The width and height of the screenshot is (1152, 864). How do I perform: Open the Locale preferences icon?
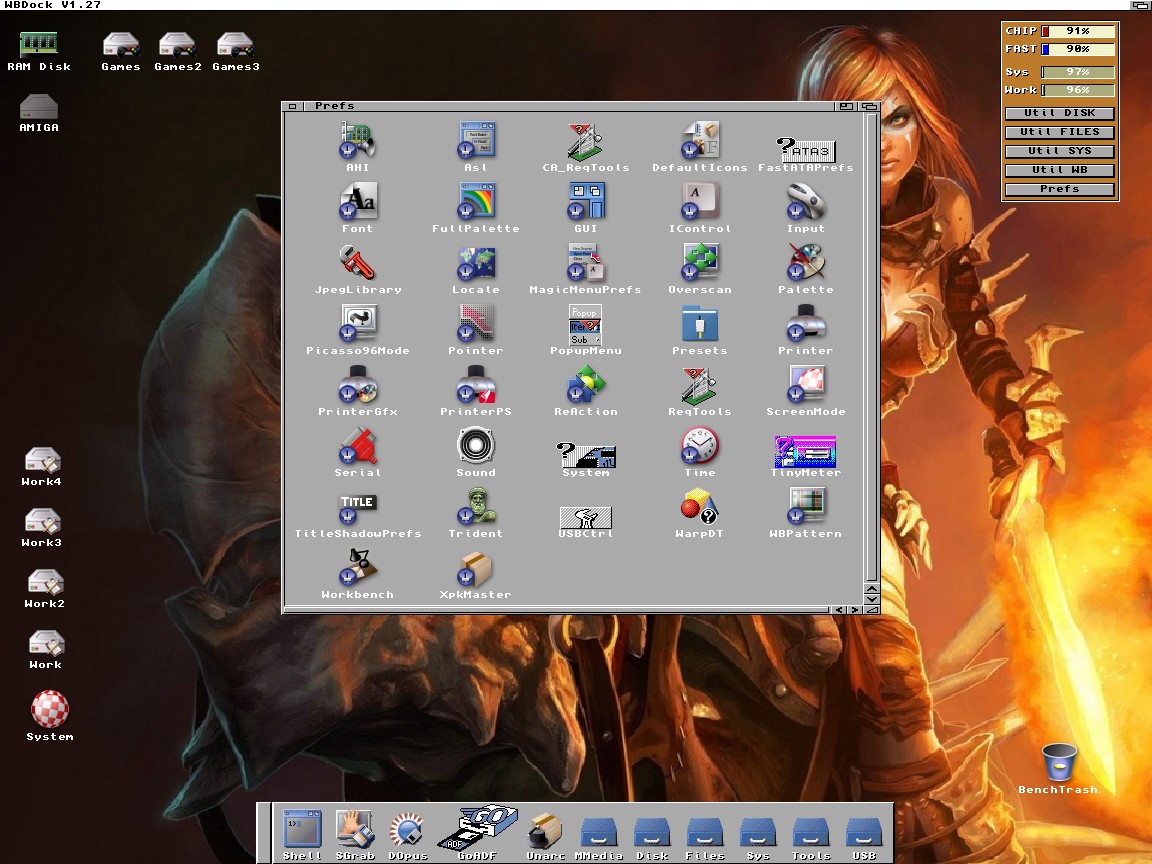point(476,263)
